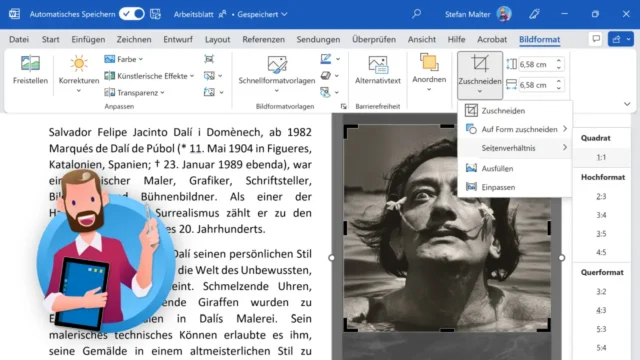Increase picture height with stepper arrow
This screenshot has width=640, height=360.
[x=559, y=61]
